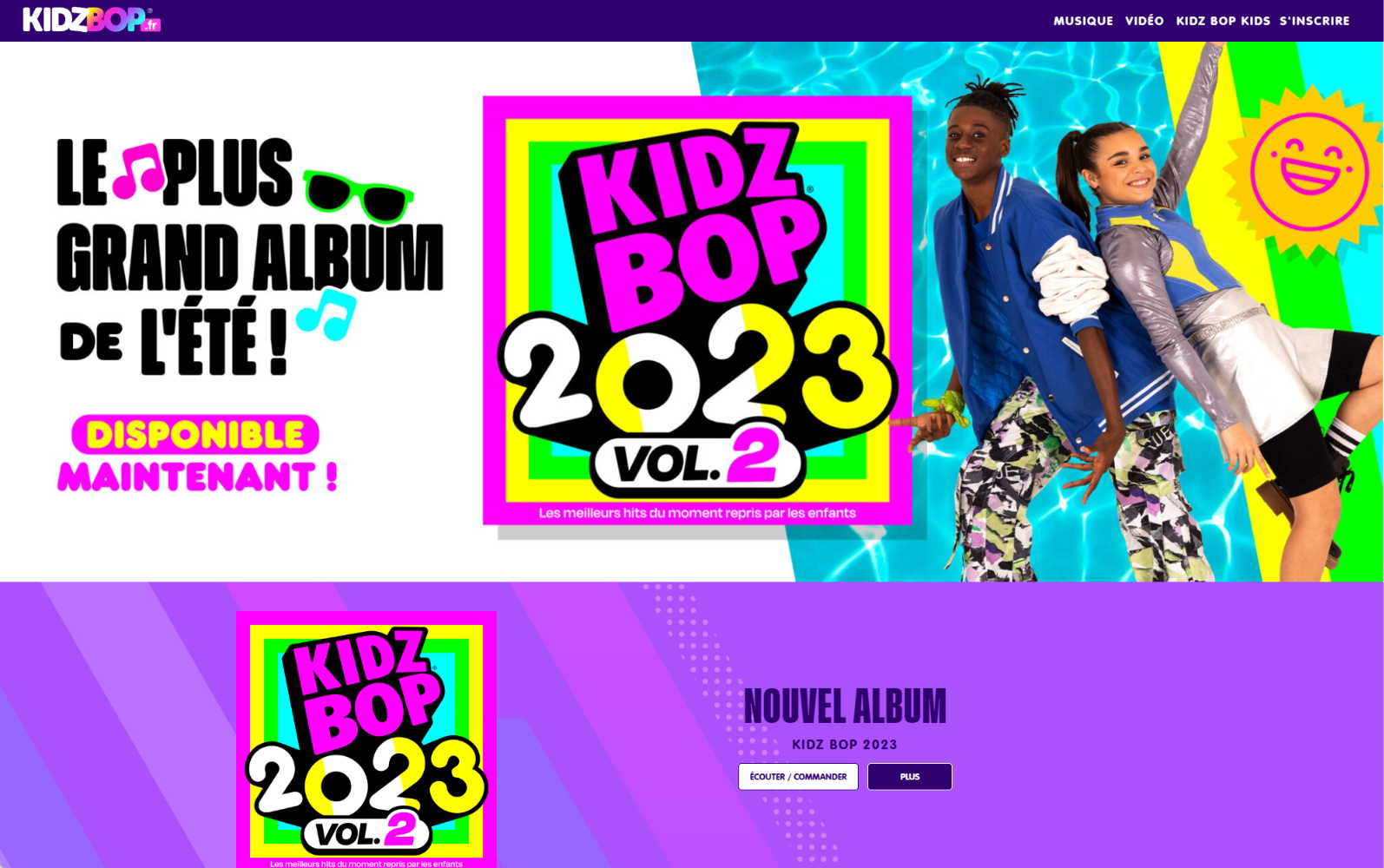Click the pink music note icon
The height and width of the screenshot is (868, 1384).
[139, 170]
